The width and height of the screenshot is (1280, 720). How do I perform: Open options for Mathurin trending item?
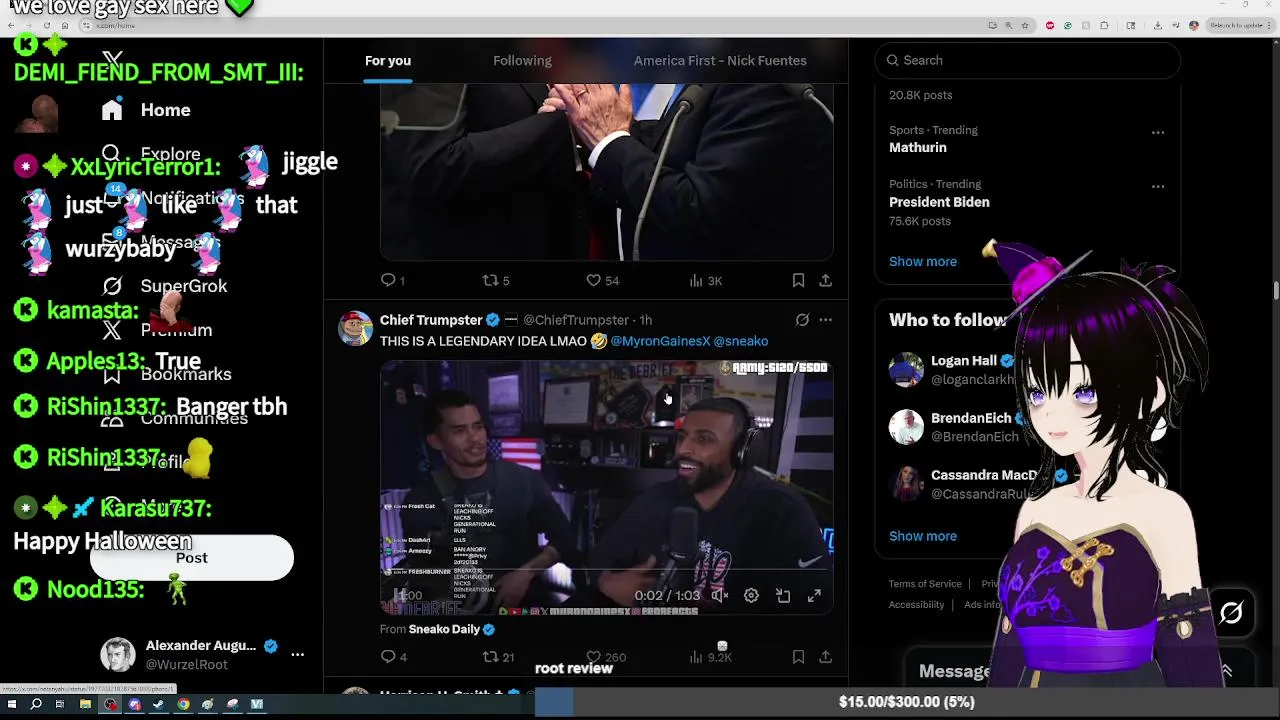click(1157, 132)
